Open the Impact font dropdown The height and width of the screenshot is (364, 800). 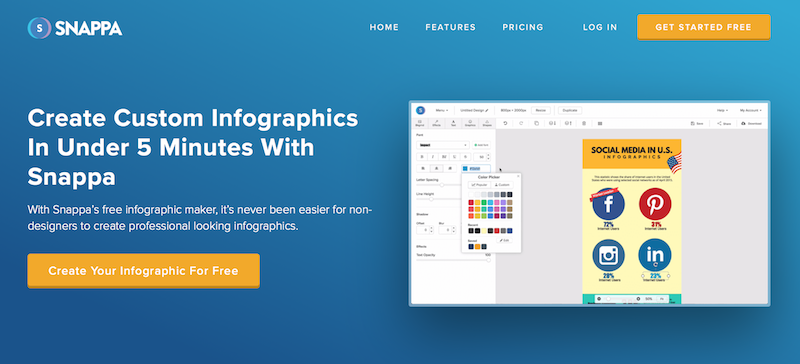[443, 145]
